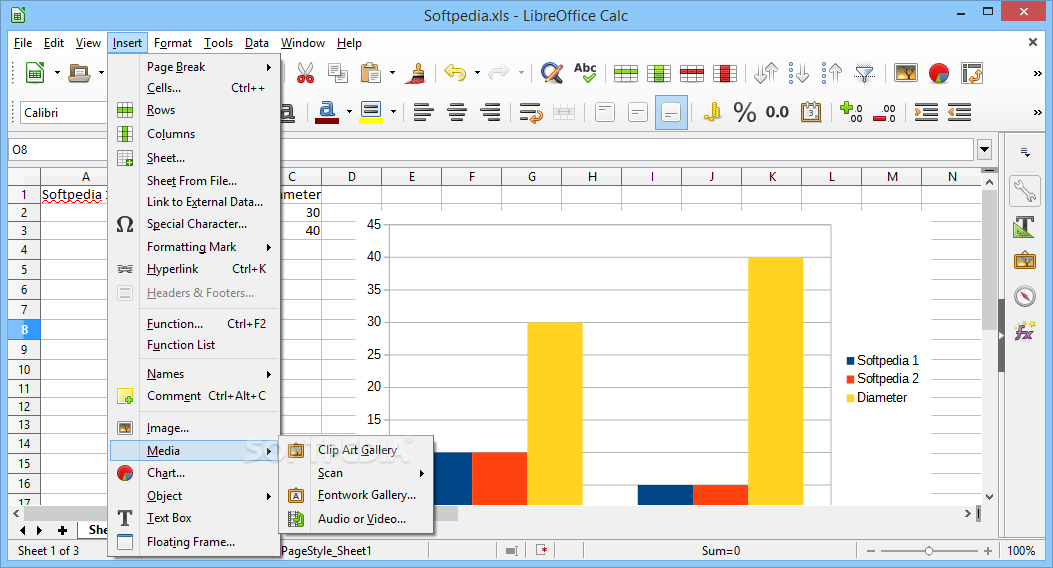Click the zoom out minus button

pyautogui.click(x=871, y=551)
